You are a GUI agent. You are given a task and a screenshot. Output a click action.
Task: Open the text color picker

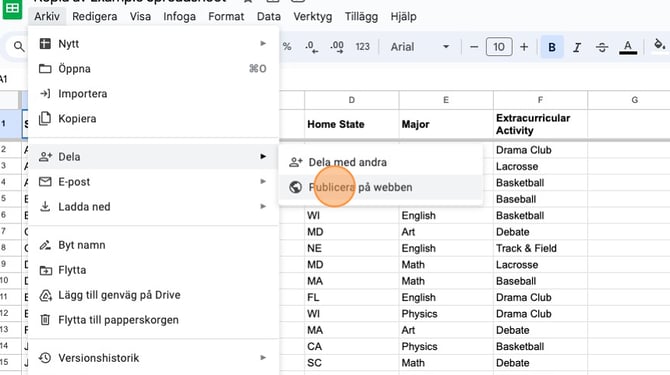tap(628, 47)
